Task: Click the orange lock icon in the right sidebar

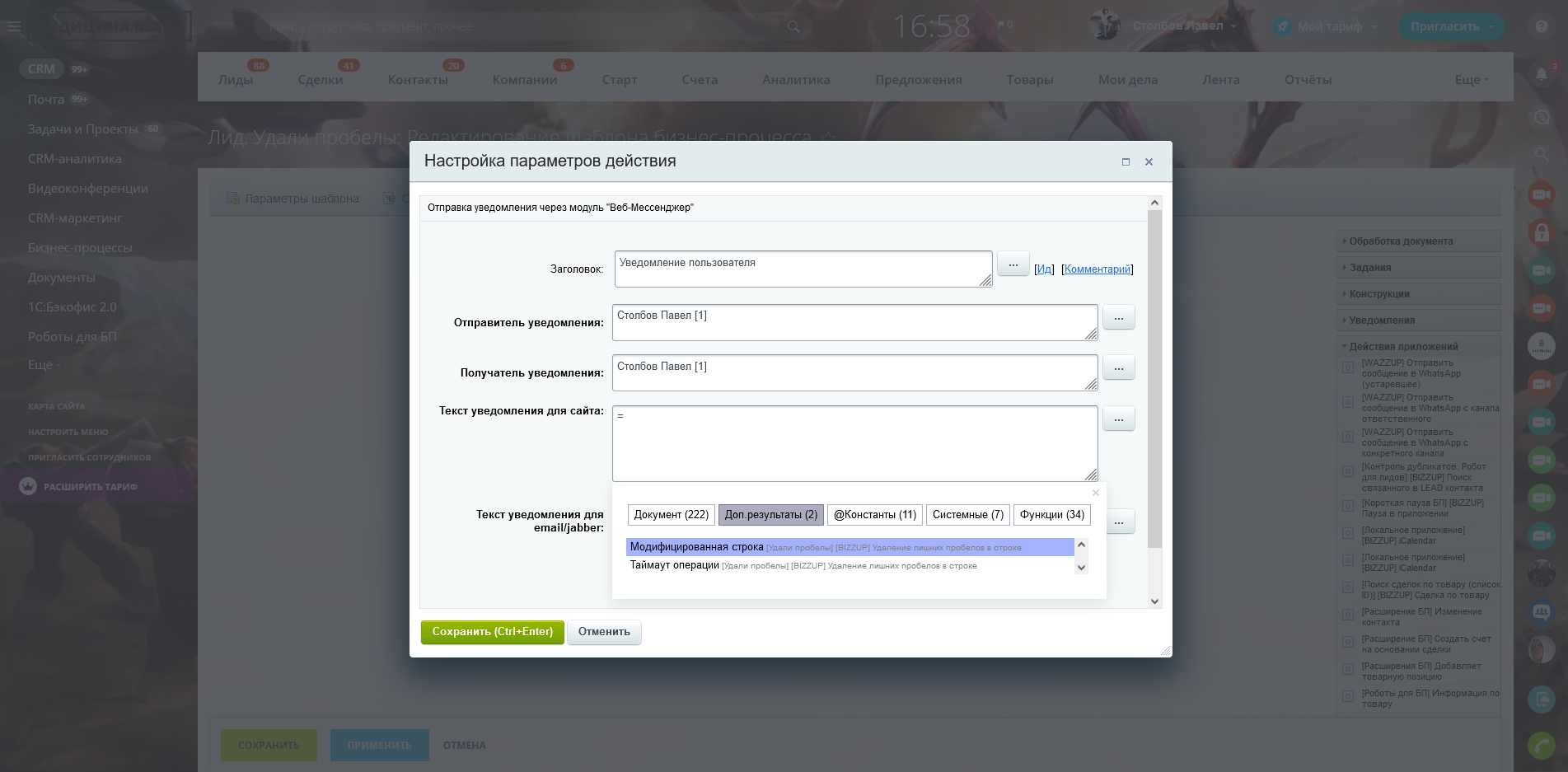Action: pos(1541,232)
